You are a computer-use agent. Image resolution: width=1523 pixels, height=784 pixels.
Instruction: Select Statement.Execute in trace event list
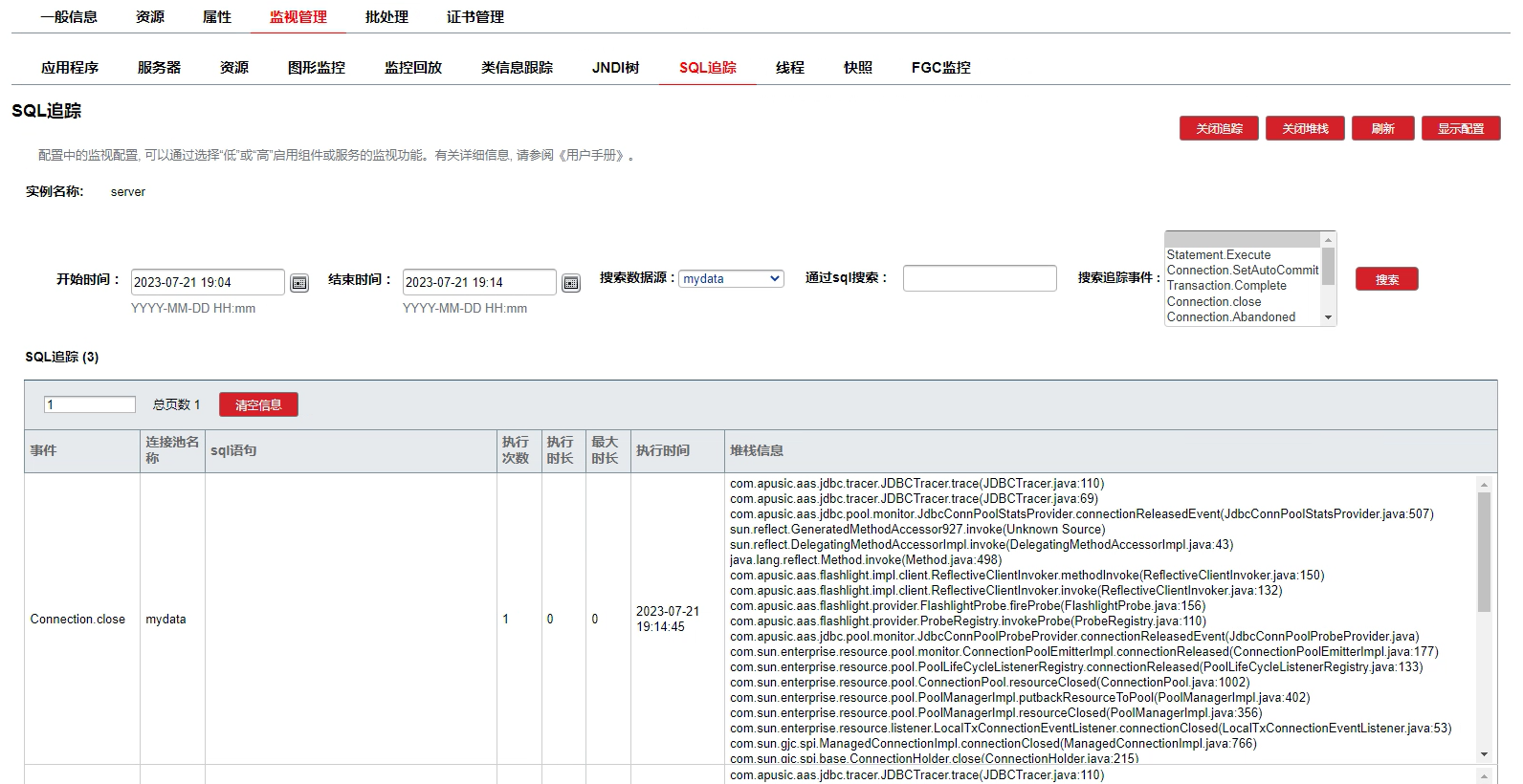coord(1219,255)
